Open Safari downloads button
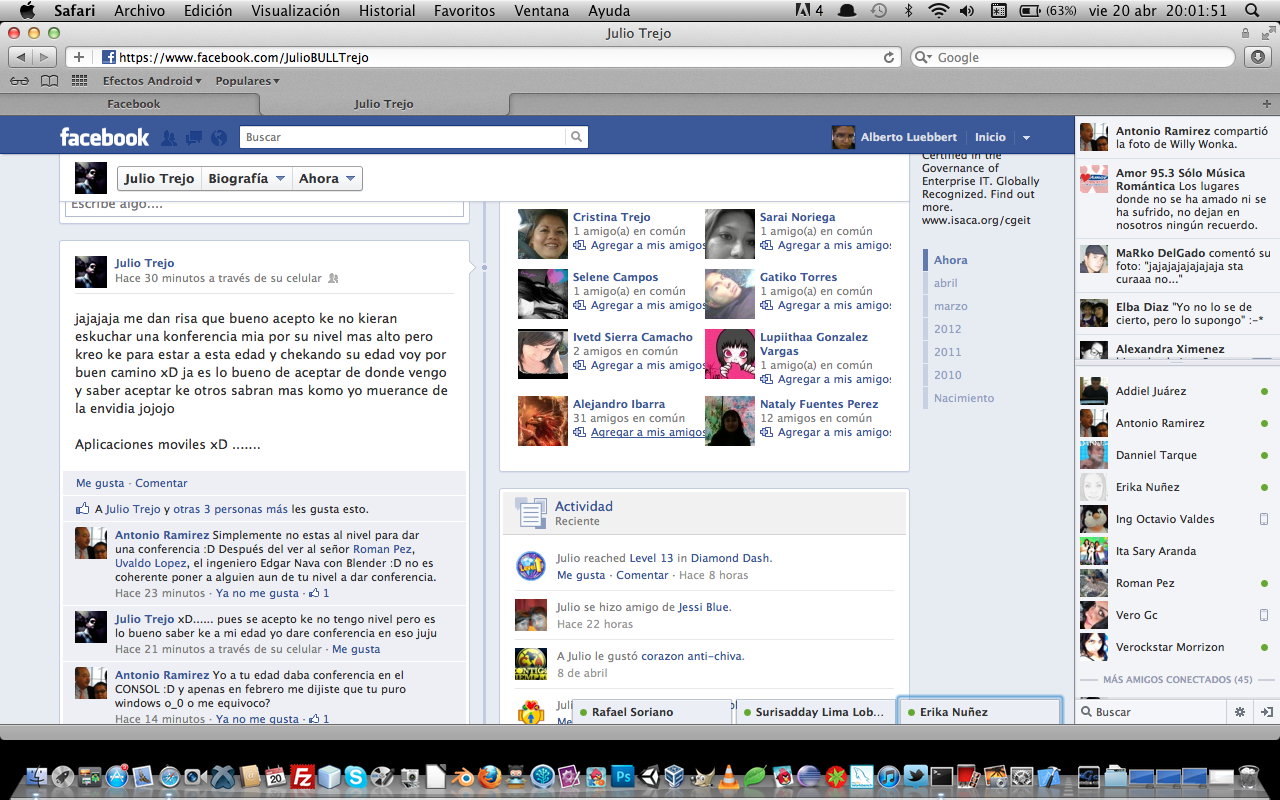Screen dimensions: 1280x800 click(x=1258, y=57)
